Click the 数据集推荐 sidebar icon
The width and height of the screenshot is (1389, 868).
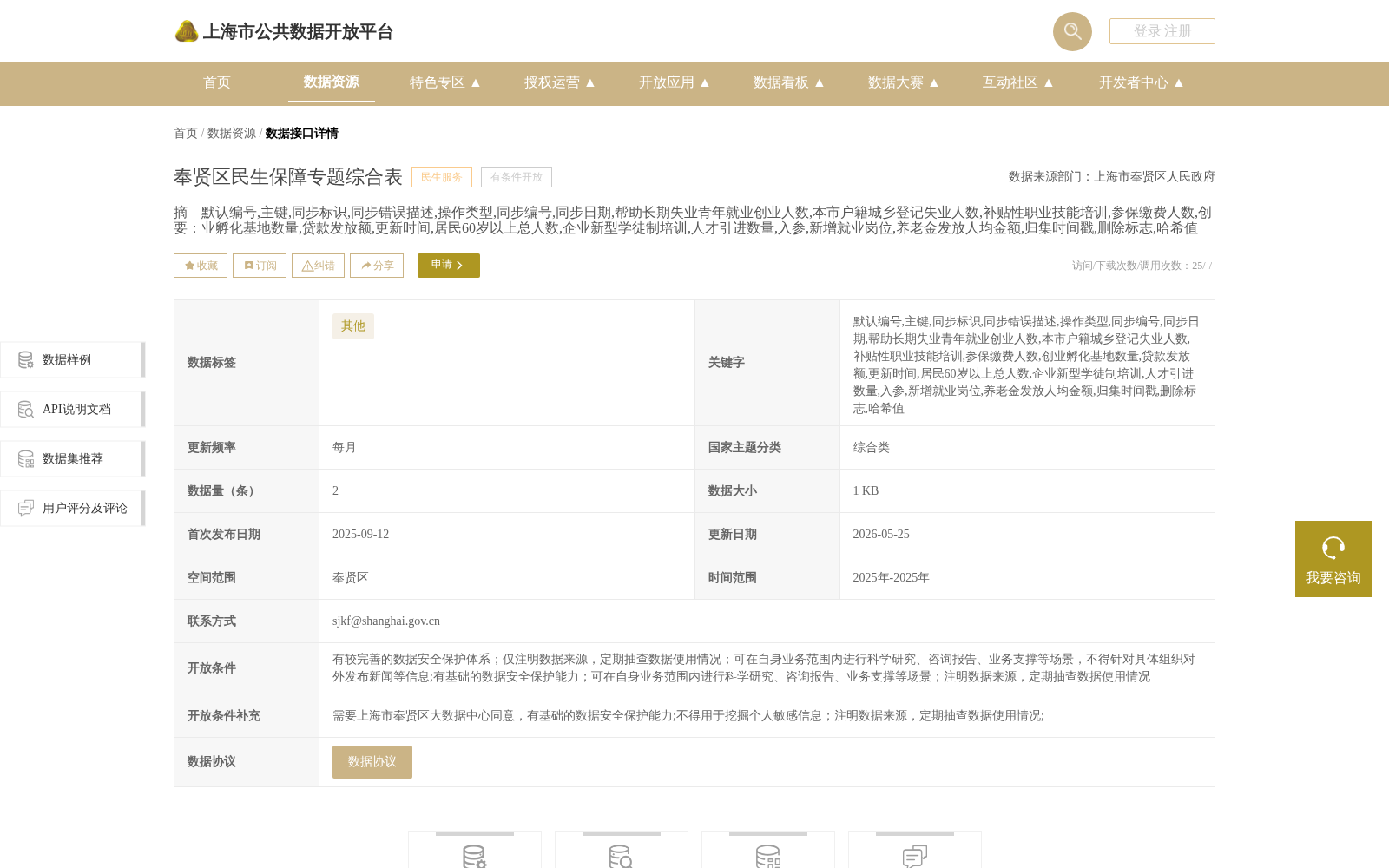[26, 458]
